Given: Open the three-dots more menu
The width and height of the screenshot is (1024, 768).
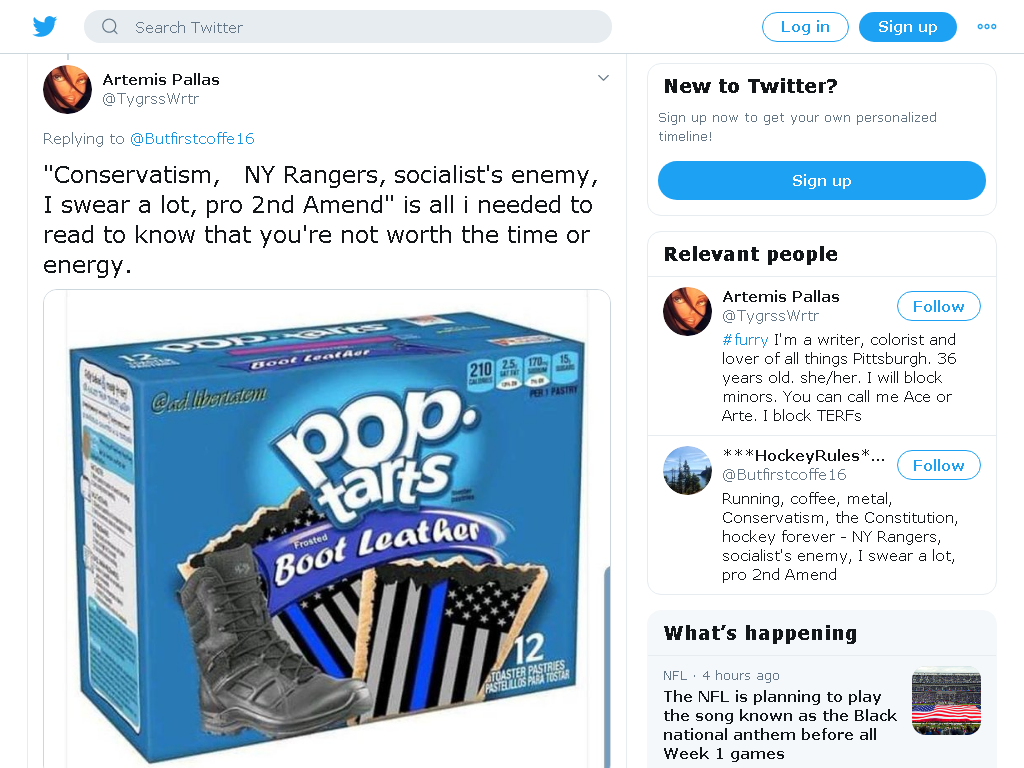Looking at the screenshot, I should 986,27.
